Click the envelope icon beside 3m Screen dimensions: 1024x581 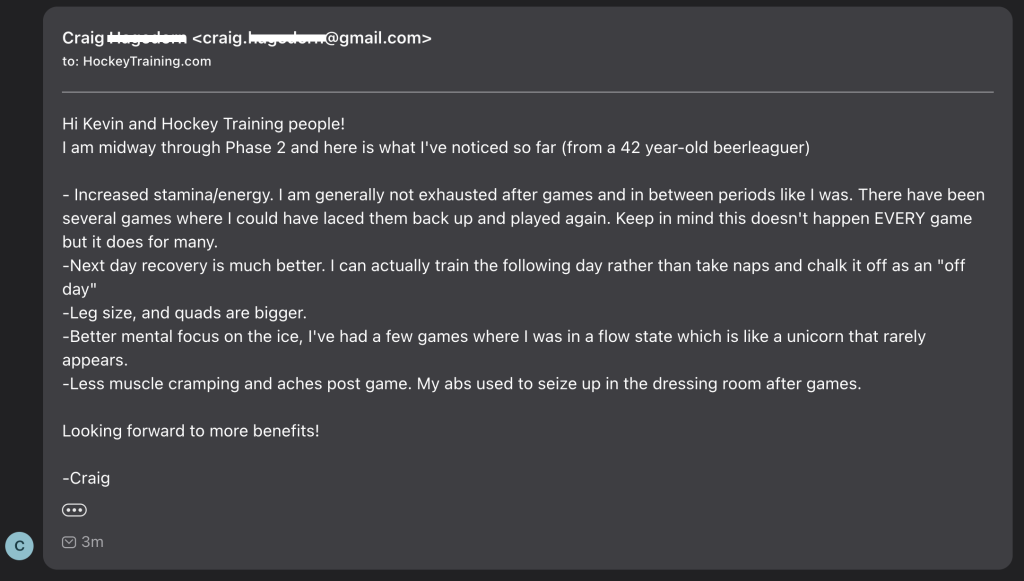point(69,542)
